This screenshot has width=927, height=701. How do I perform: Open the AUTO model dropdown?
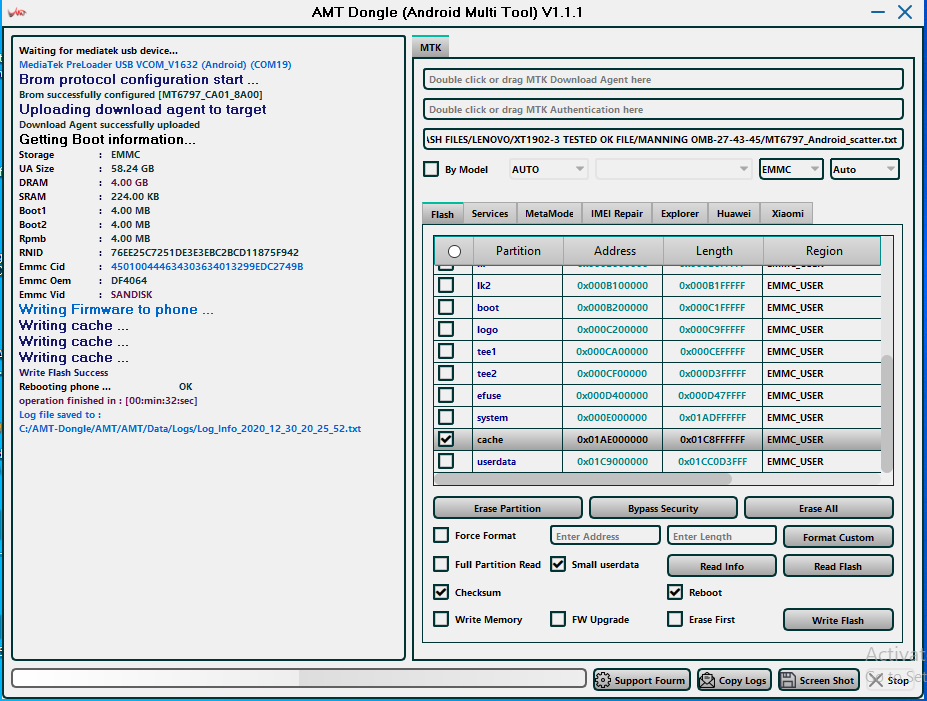[x=549, y=169]
